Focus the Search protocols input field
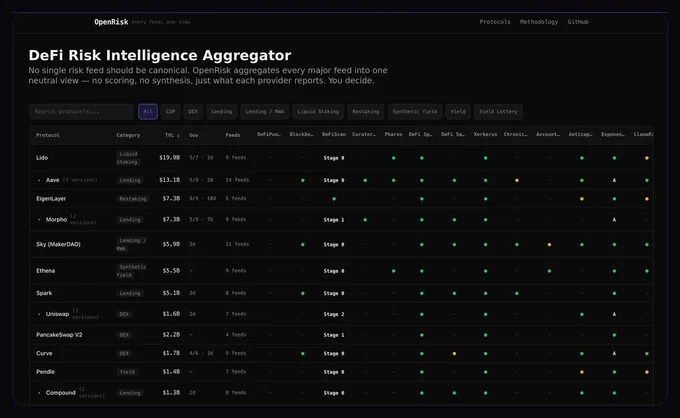 [x=81, y=111]
